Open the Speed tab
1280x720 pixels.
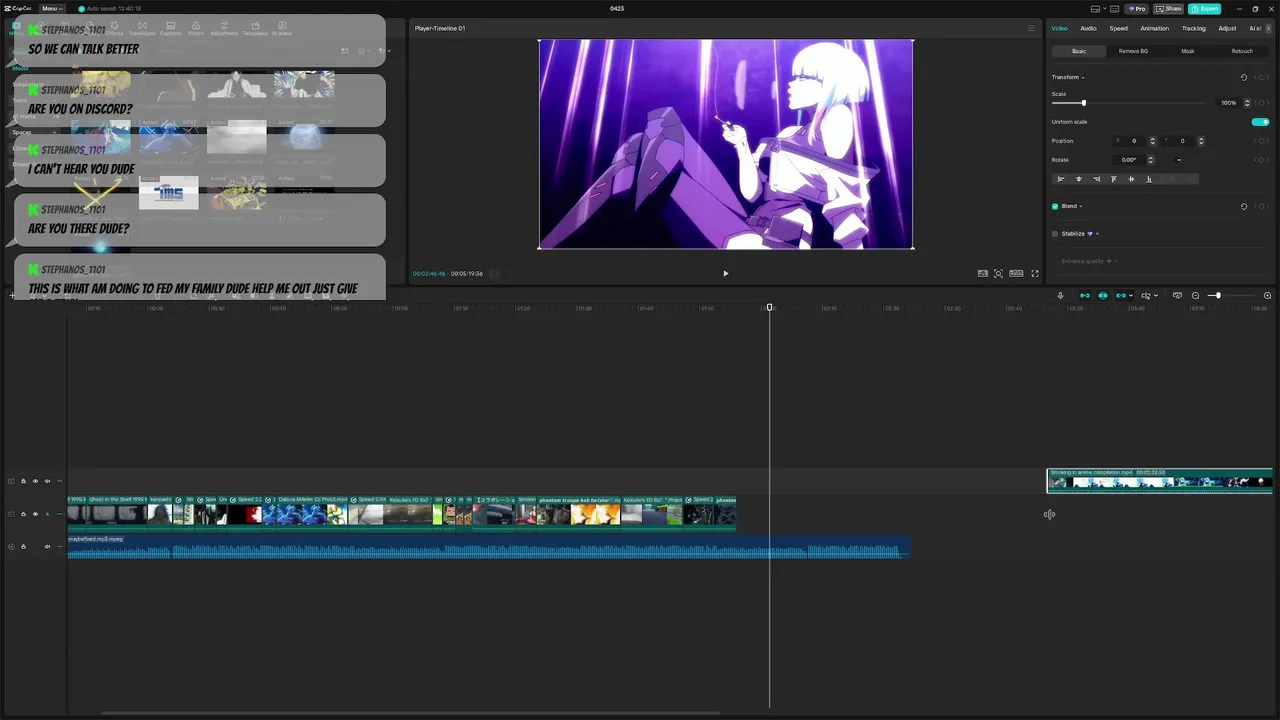pyautogui.click(x=1118, y=28)
